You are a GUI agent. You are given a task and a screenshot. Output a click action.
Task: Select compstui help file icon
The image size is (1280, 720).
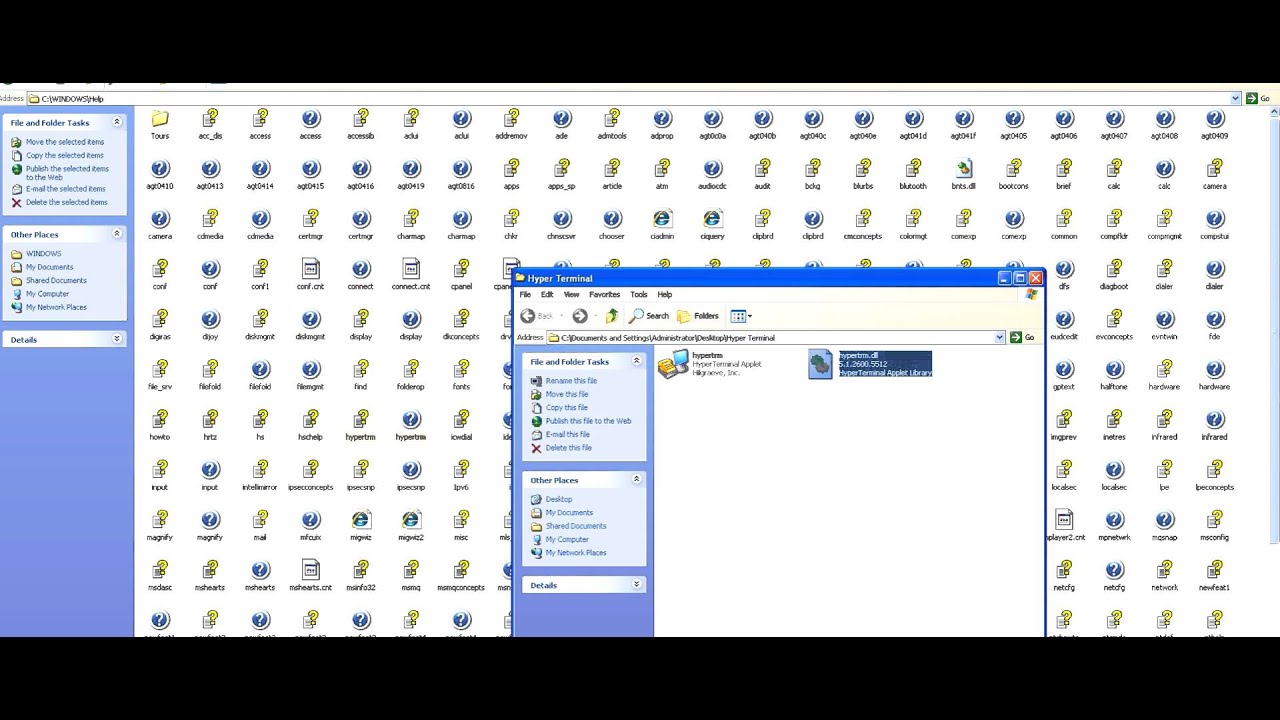(1214, 219)
